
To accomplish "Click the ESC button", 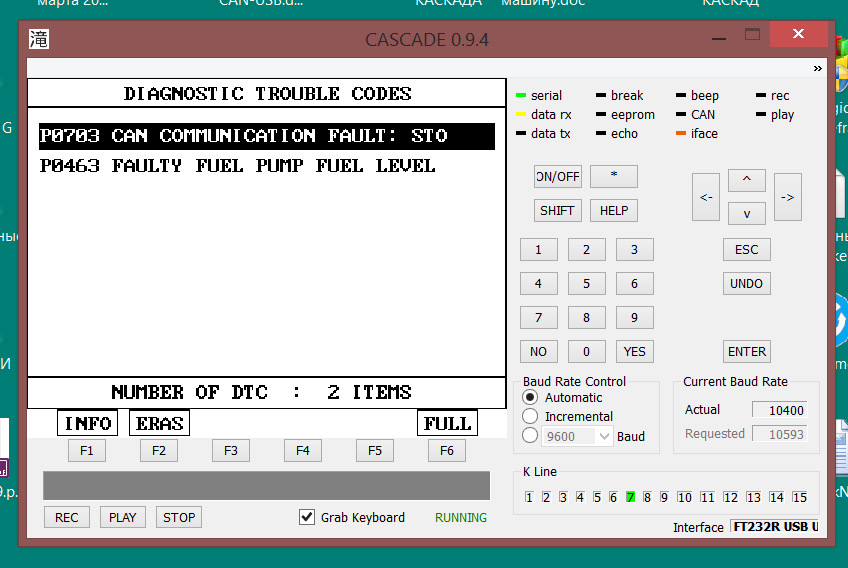I will (x=747, y=249).
